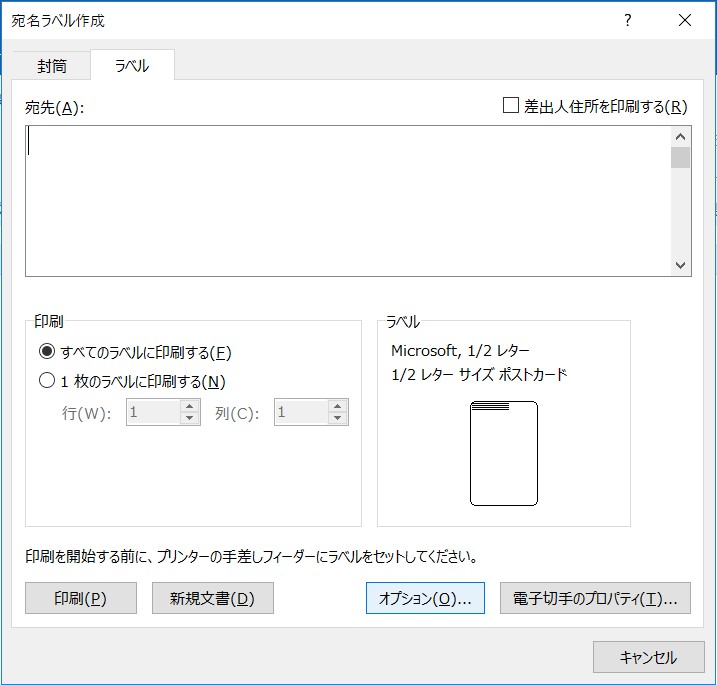Screen dimensions: 717x685
Task: Select すべてのラベルに印刷する radio button
Action: click(x=47, y=352)
